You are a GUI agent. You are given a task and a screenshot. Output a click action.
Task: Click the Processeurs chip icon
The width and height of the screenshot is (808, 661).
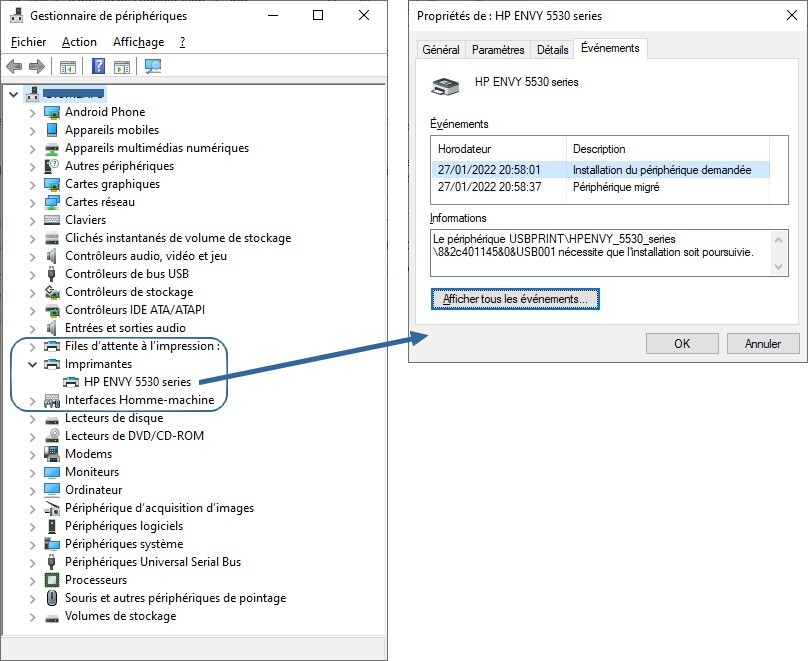[x=52, y=580]
